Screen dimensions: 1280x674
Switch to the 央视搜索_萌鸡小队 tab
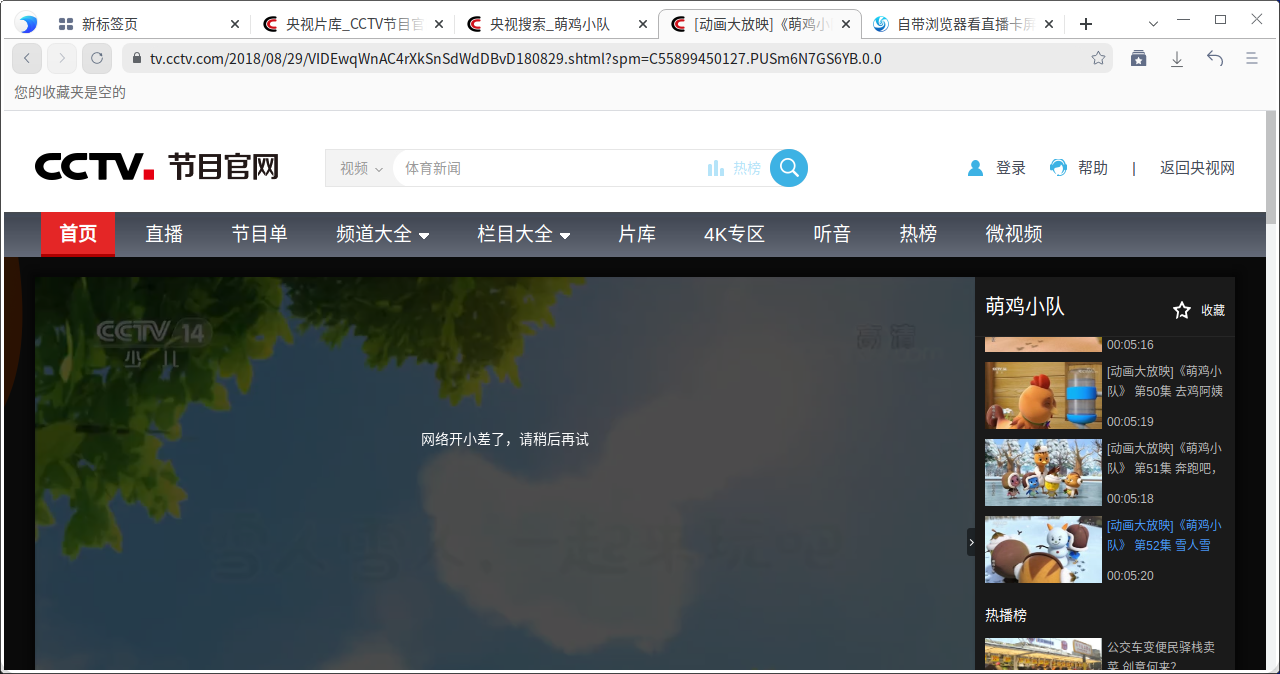coord(556,24)
